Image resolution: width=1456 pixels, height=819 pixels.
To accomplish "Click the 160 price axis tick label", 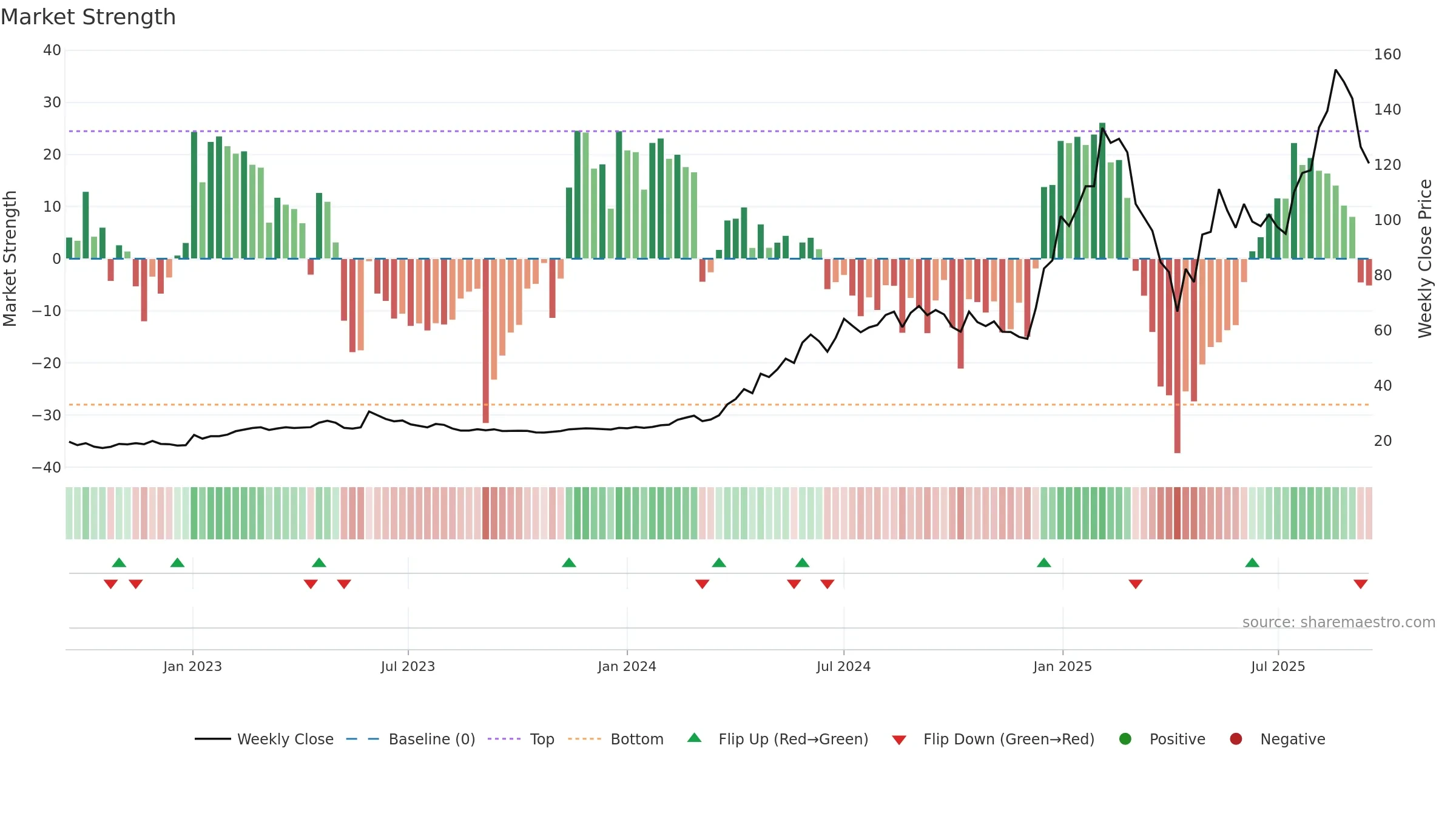I will (x=1387, y=55).
